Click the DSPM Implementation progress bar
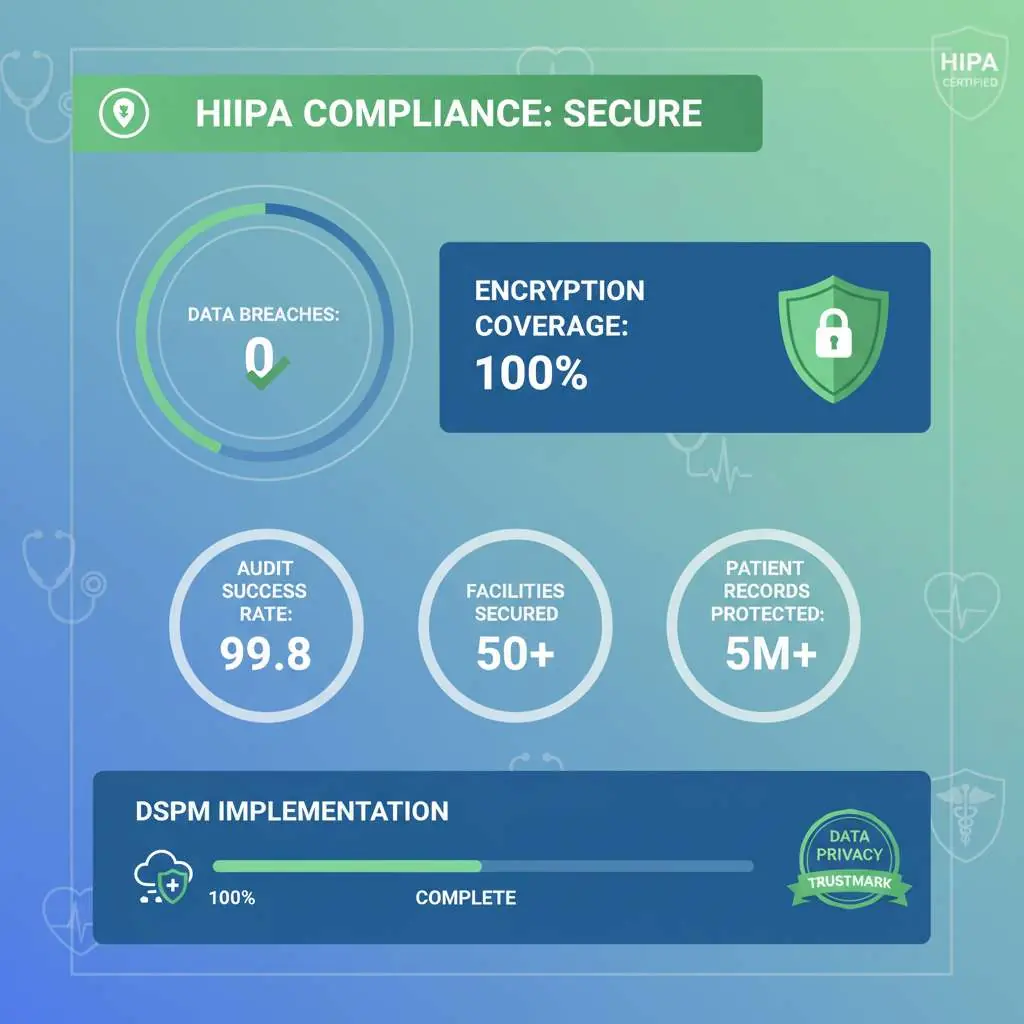Image resolution: width=1024 pixels, height=1024 pixels. (483, 866)
